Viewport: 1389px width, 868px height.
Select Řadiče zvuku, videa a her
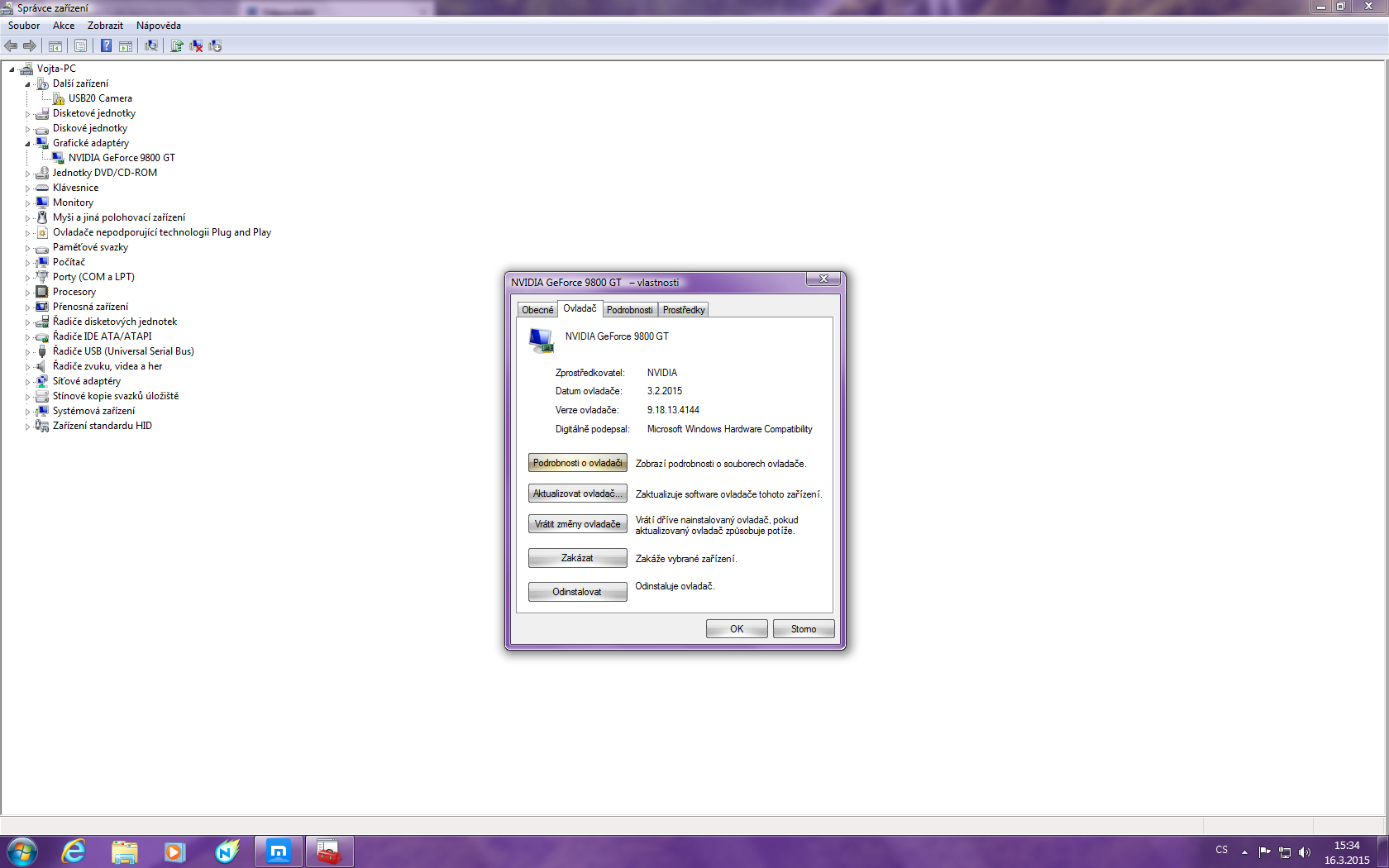pos(107,366)
